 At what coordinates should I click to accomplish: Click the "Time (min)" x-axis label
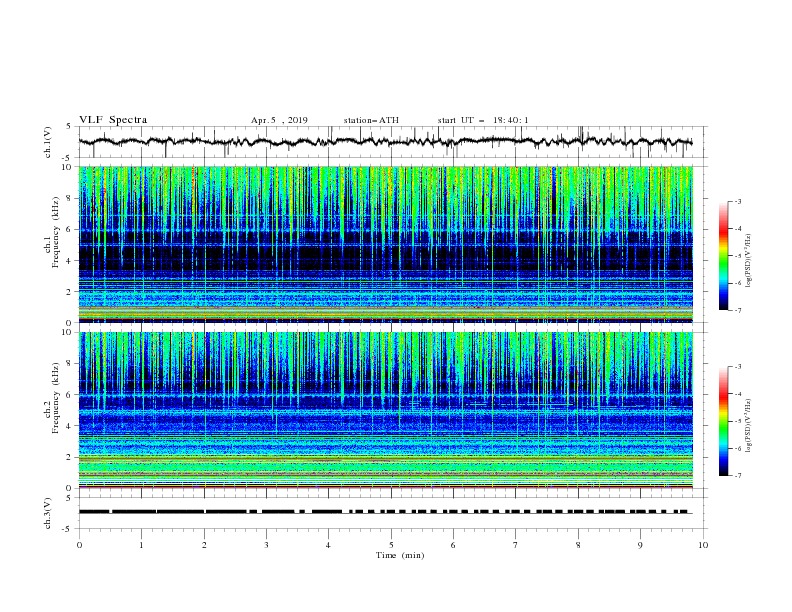[x=400, y=555]
